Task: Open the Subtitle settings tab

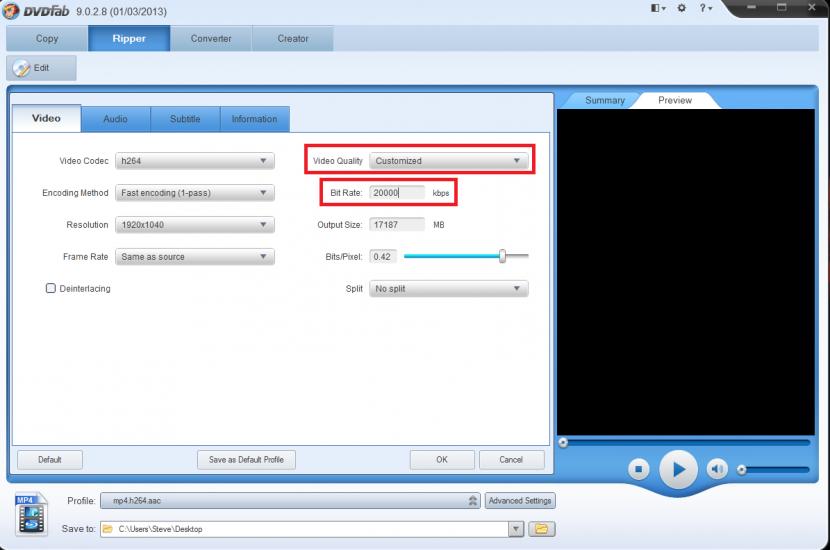Action: [185, 119]
